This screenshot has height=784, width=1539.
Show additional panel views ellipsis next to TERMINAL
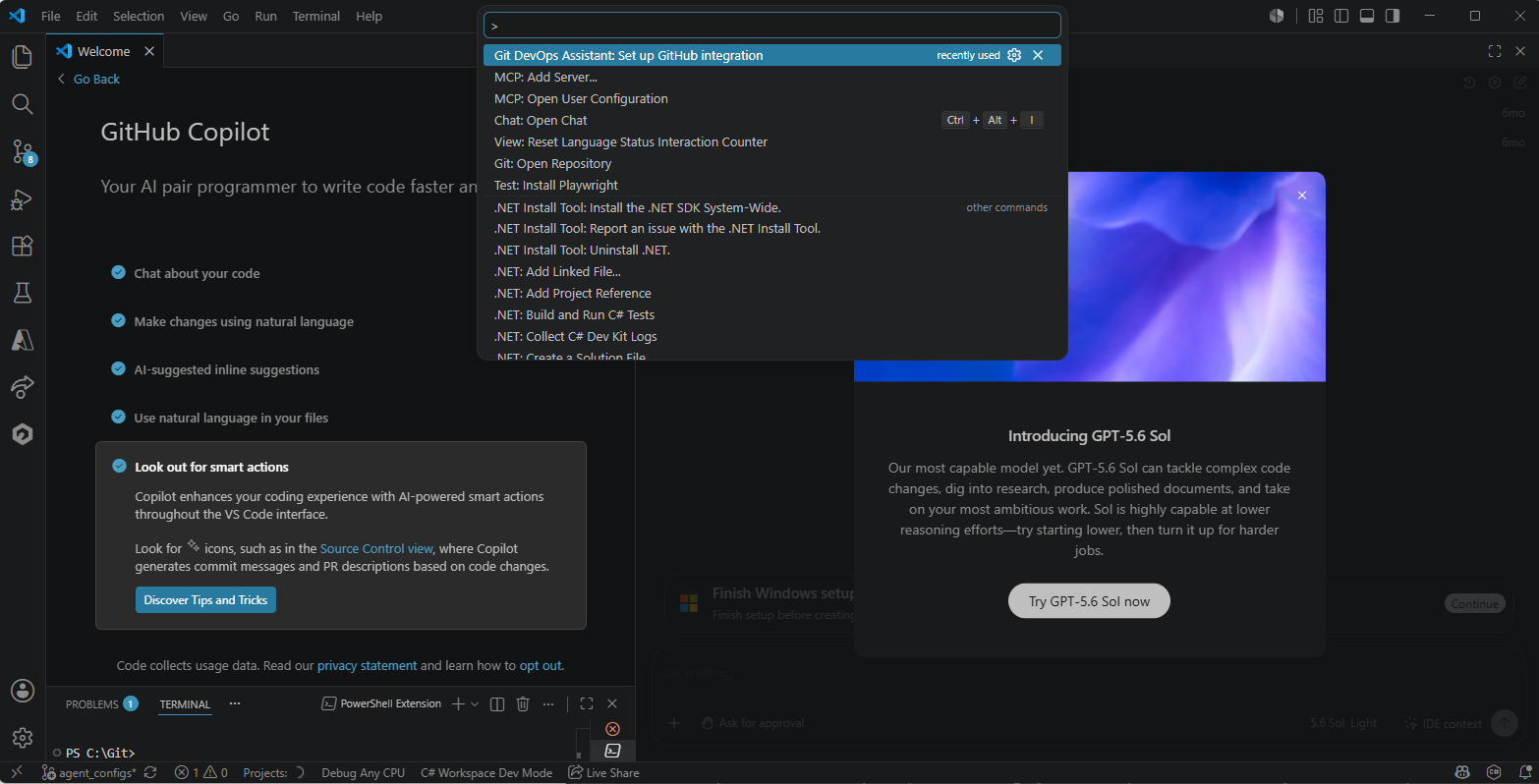coord(234,703)
